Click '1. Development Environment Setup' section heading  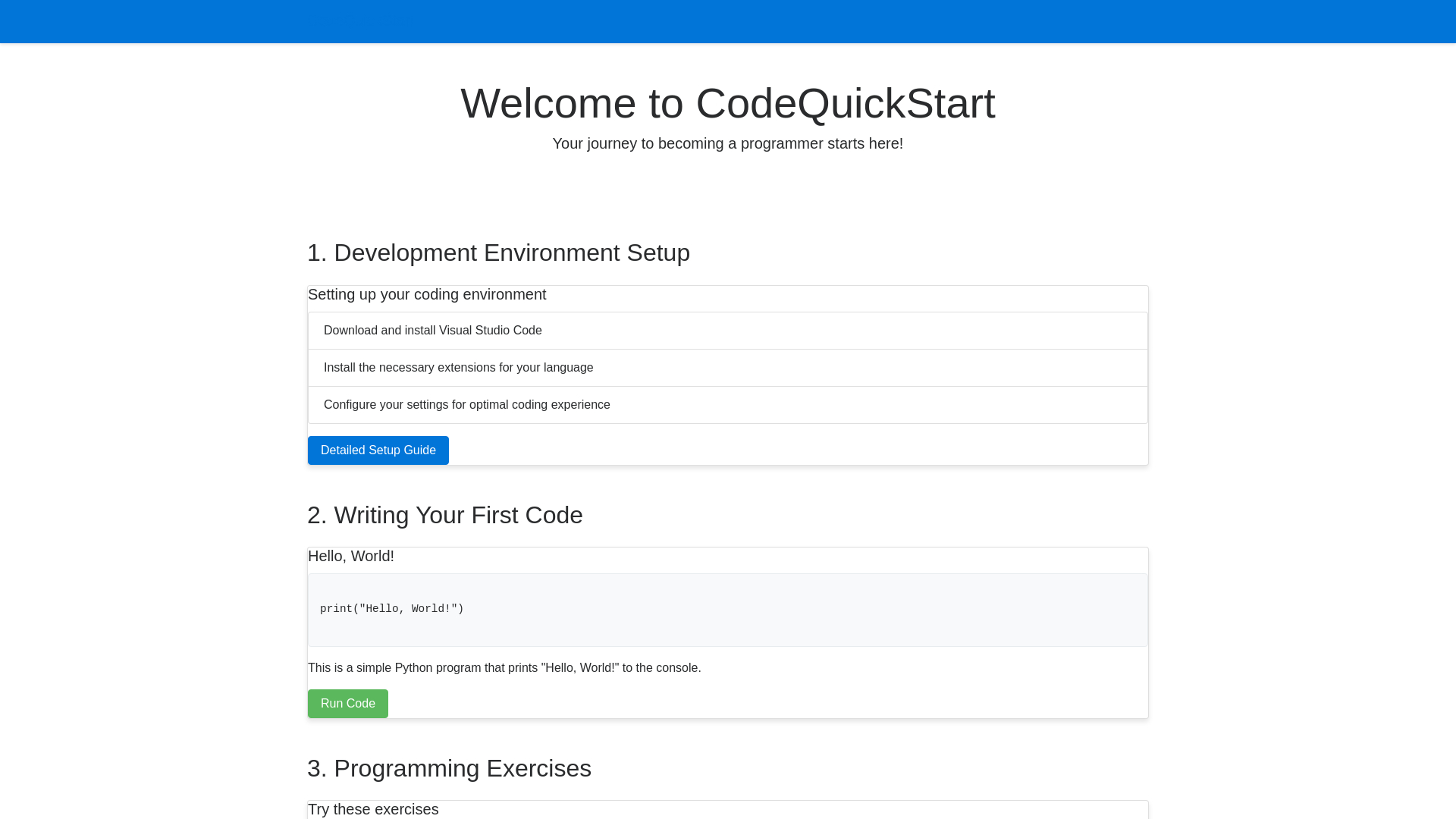tap(498, 253)
